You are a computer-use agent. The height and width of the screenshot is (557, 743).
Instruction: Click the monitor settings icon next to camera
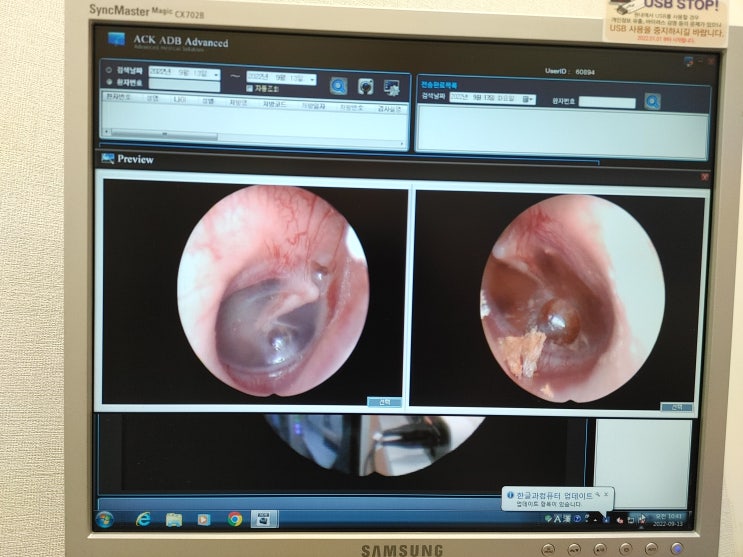391,88
